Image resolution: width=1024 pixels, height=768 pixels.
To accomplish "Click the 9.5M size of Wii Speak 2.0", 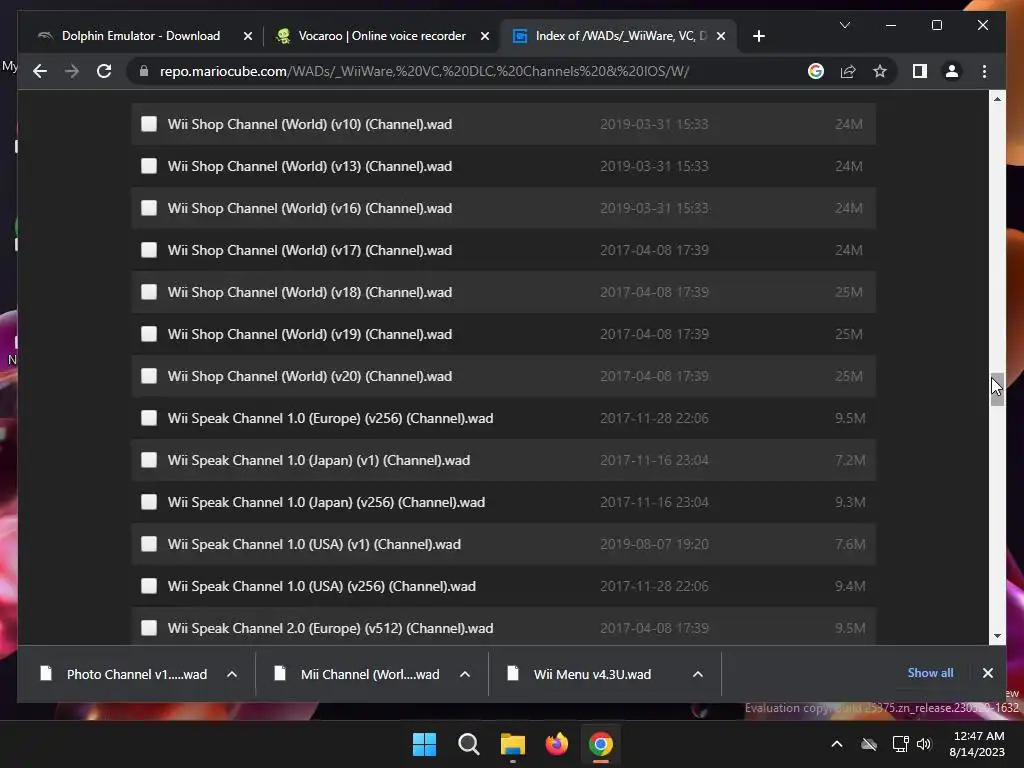I will coord(850,628).
